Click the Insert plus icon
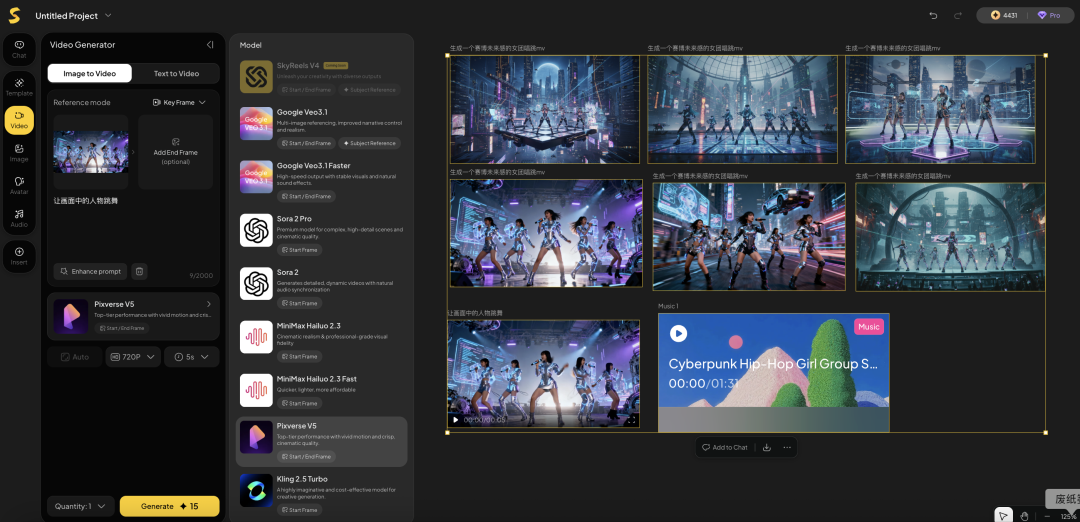Screen dimensions: 1080x522 click(19, 253)
